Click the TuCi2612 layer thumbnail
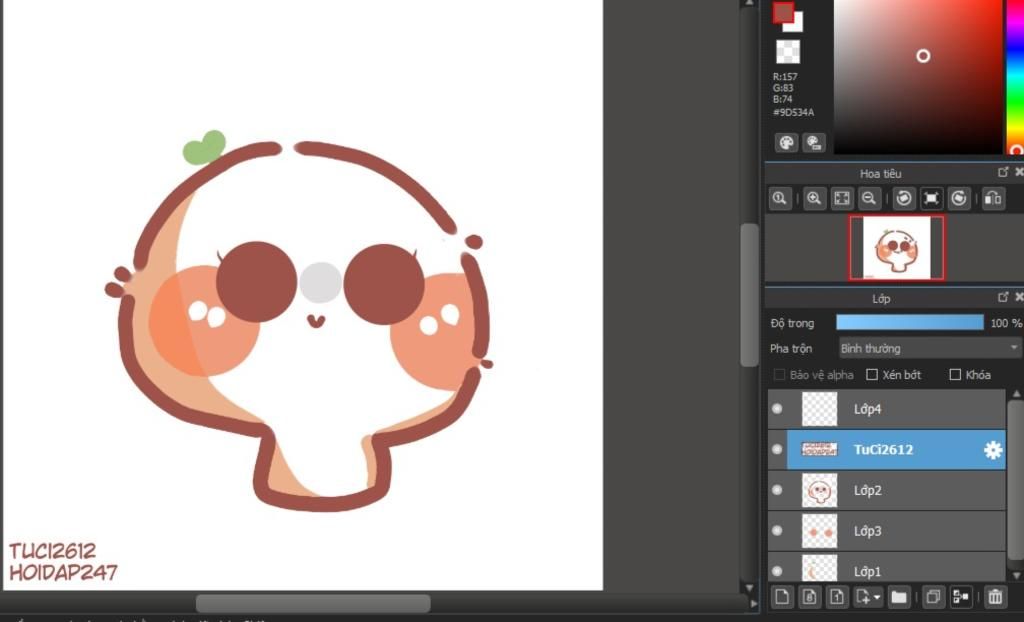This screenshot has height=622, width=1024. [819, 450]
